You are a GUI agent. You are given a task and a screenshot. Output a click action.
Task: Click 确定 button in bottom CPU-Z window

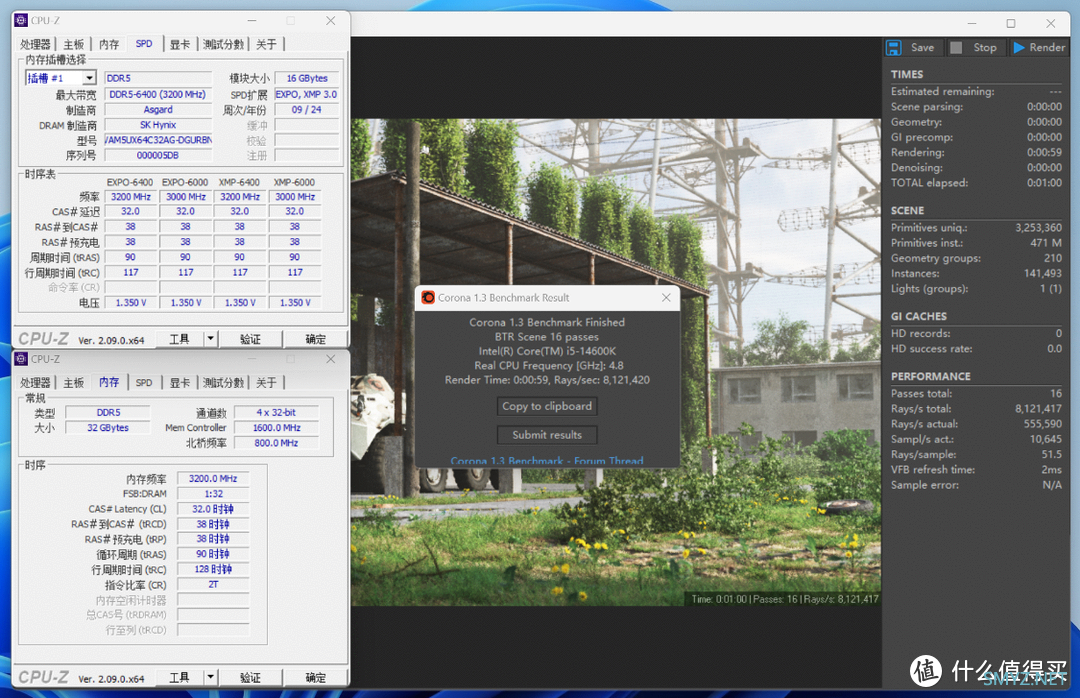pyautogui.click(x=315, y=677)
